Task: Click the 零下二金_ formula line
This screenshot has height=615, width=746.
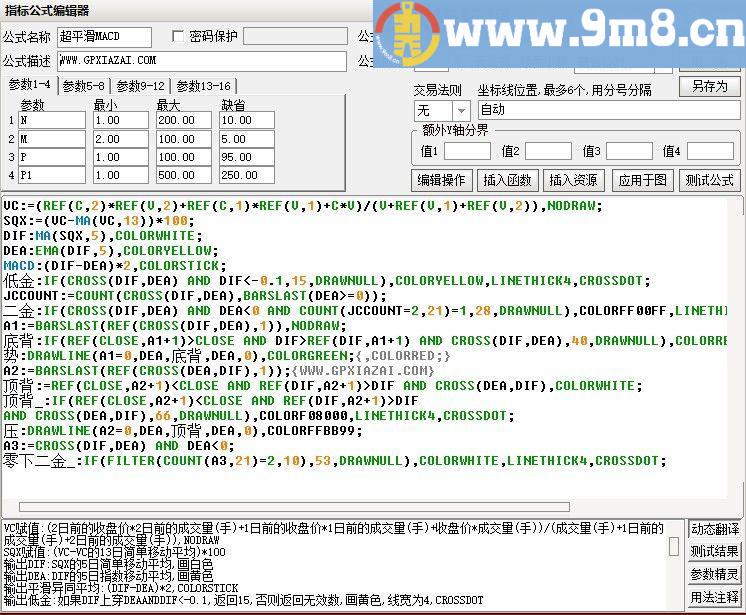Action: click(335, 461)
